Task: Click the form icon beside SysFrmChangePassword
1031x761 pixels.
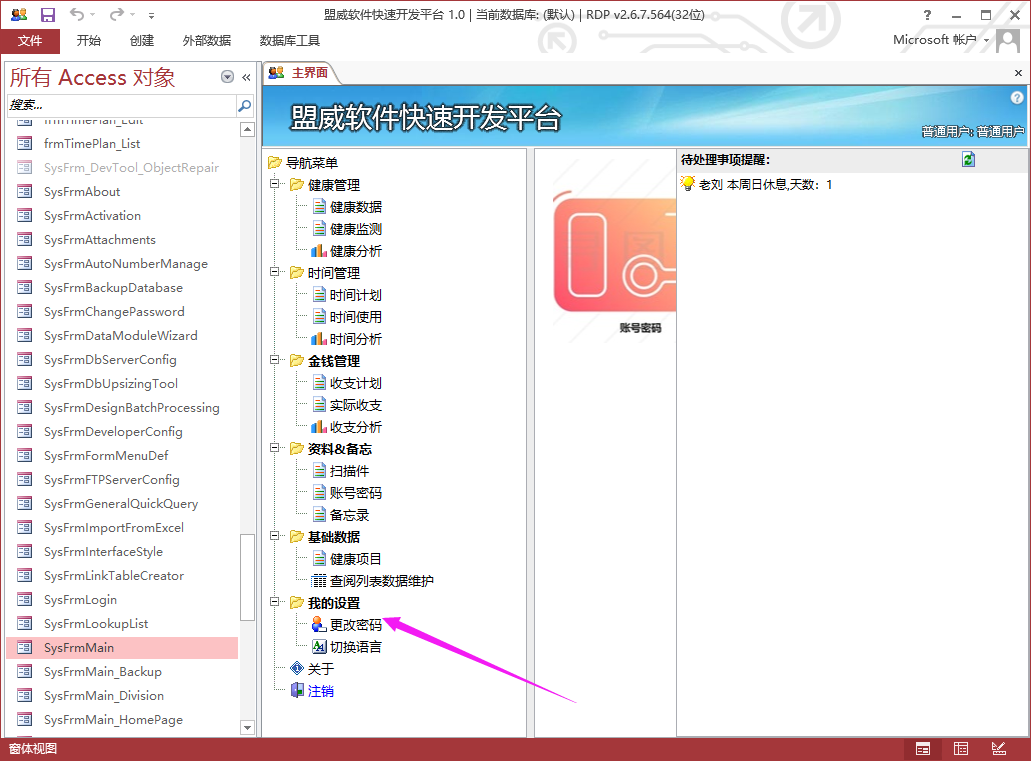Action: click(24, 312)
